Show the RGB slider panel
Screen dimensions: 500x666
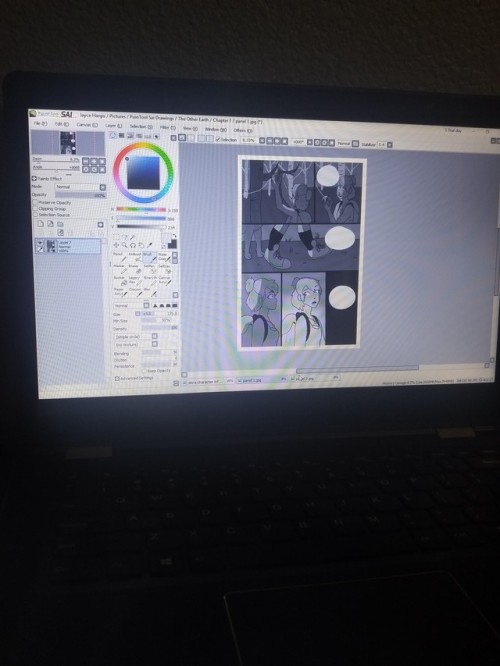click(121, 135)
